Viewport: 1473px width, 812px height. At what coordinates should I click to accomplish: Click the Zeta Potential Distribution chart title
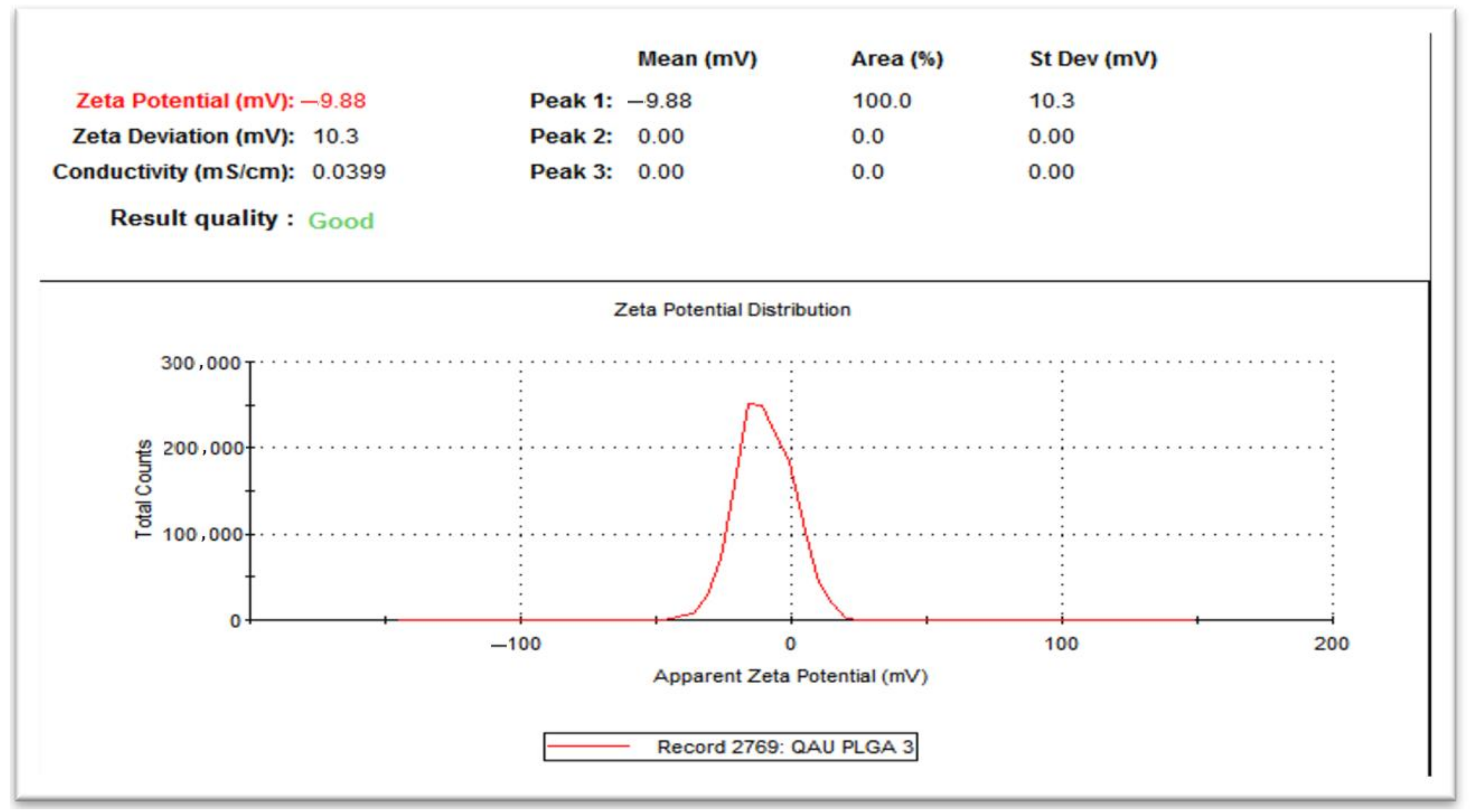tap(732, 309)
